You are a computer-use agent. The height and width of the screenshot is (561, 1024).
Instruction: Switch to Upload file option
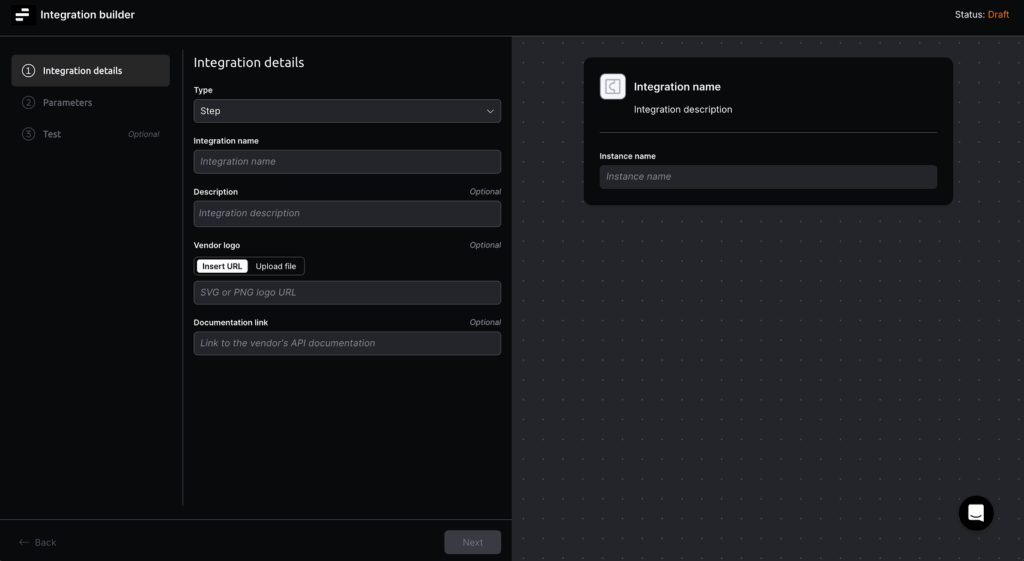[276, 266]
